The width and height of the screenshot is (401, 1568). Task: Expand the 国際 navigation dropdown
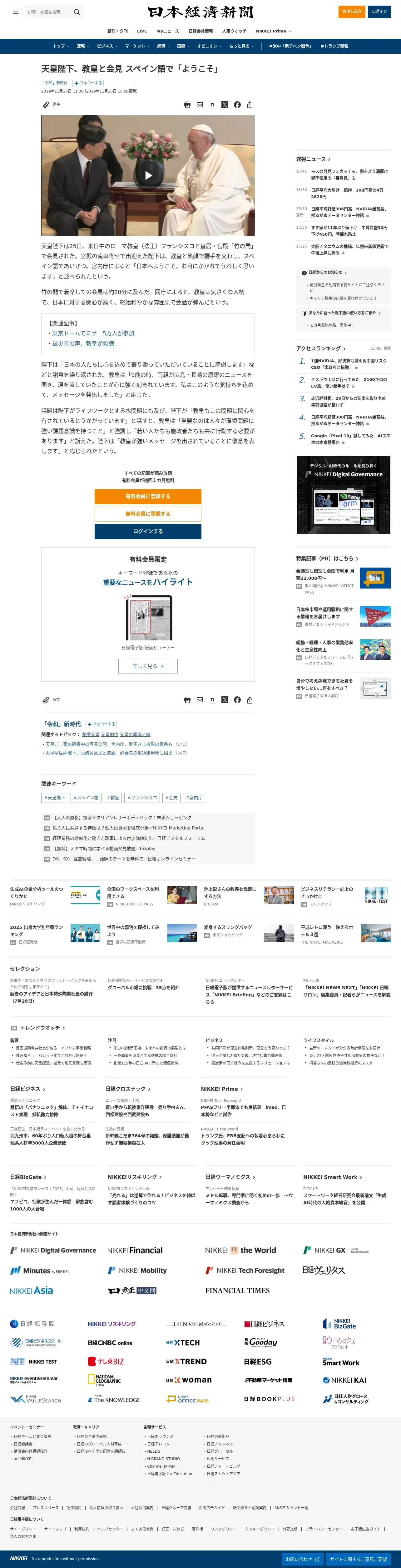[x=183, y=46]
